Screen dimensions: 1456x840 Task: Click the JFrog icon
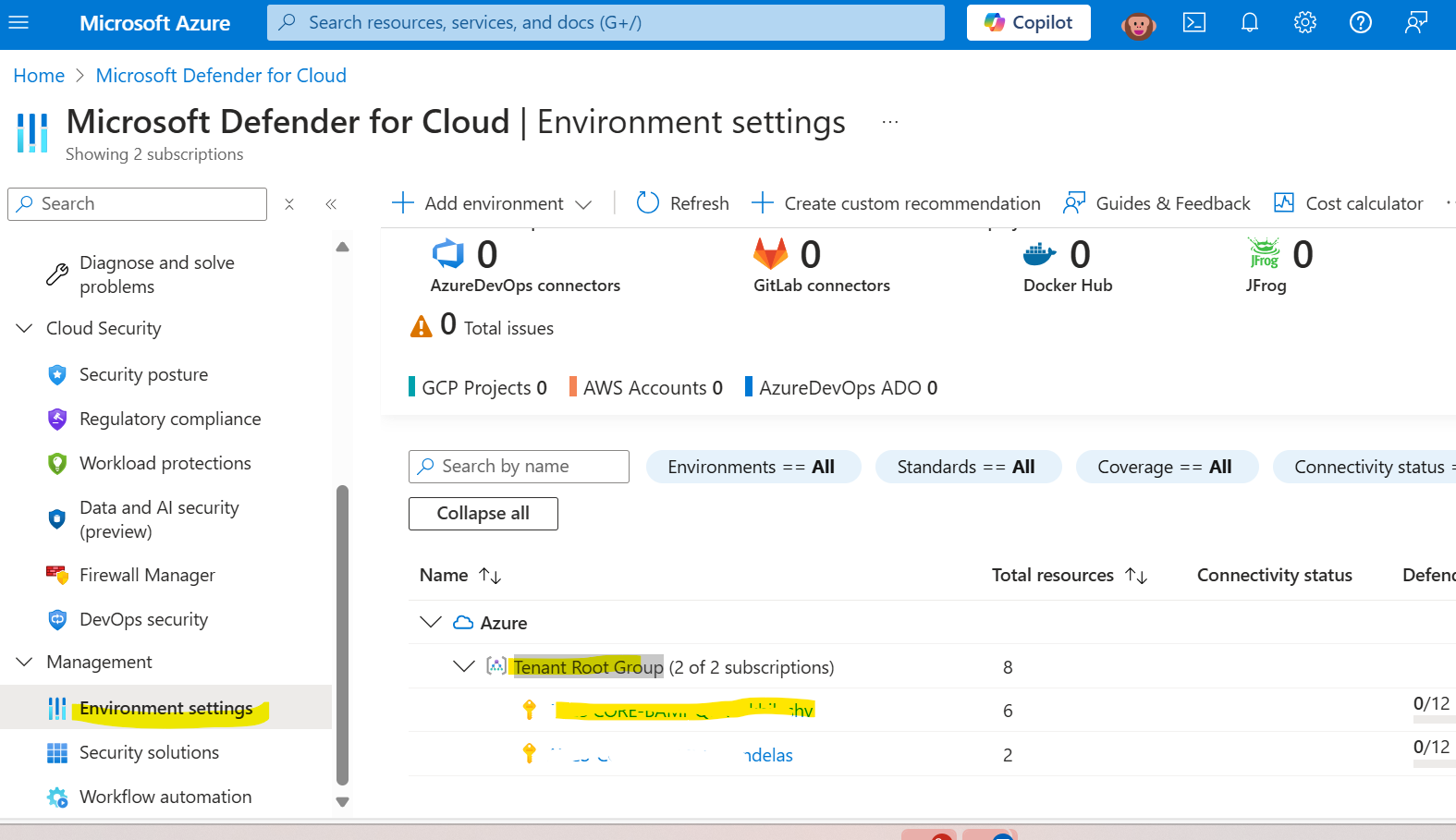click(x=1264, y=253)
